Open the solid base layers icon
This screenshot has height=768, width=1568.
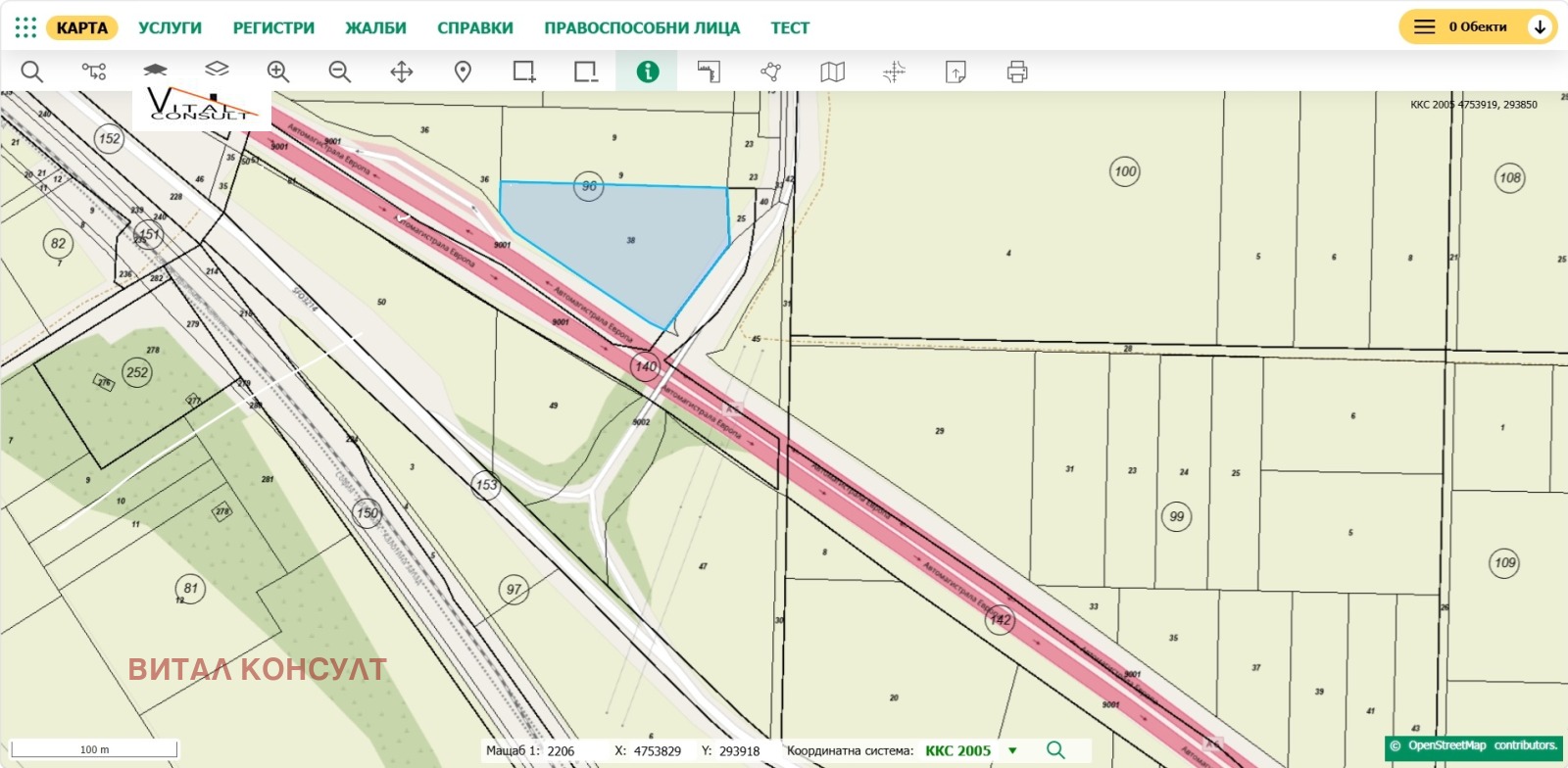coord(155,70)
